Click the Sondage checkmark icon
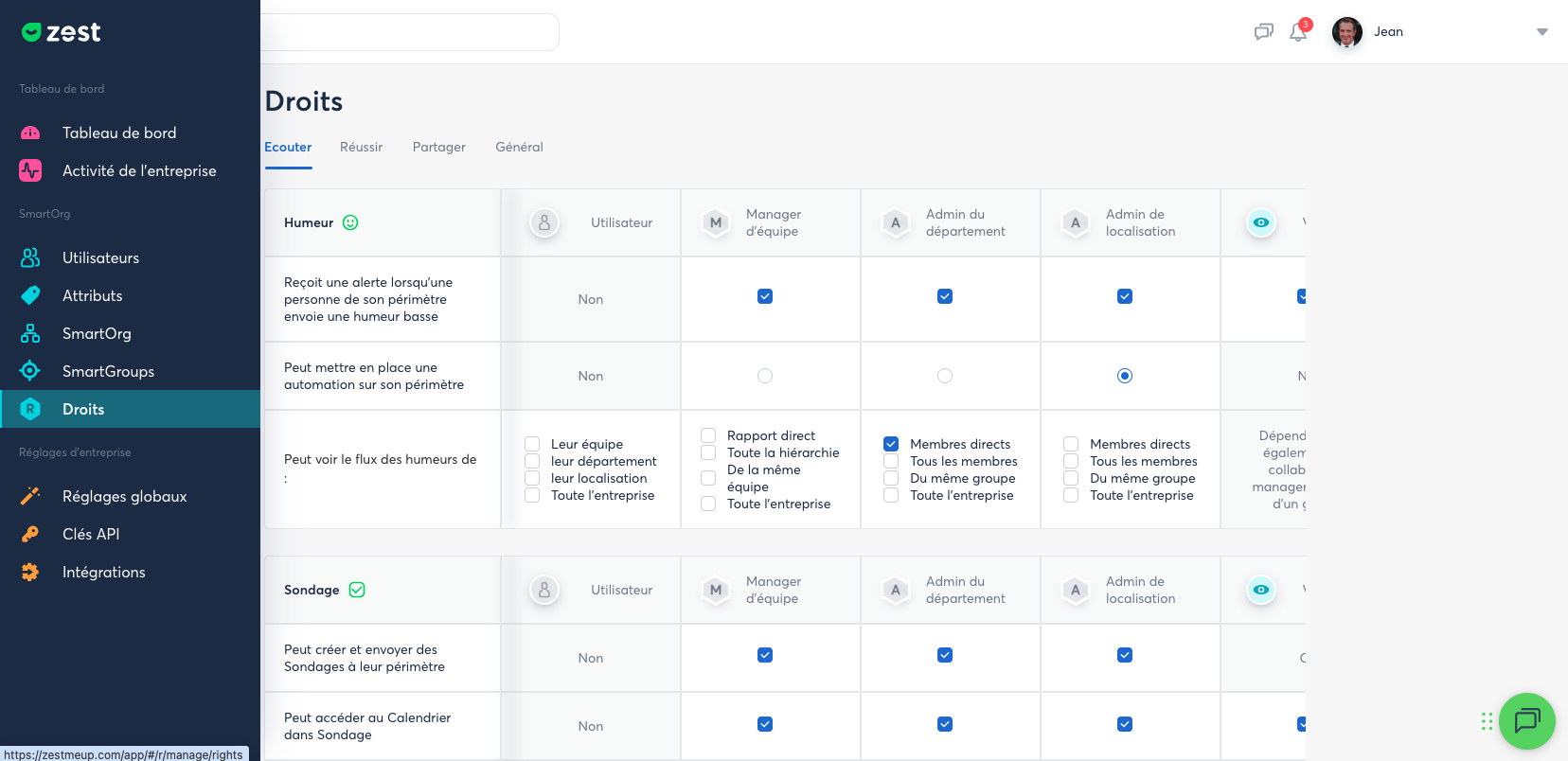The width and height of the screenshot is (1568, 761). [x=357, y=590]
